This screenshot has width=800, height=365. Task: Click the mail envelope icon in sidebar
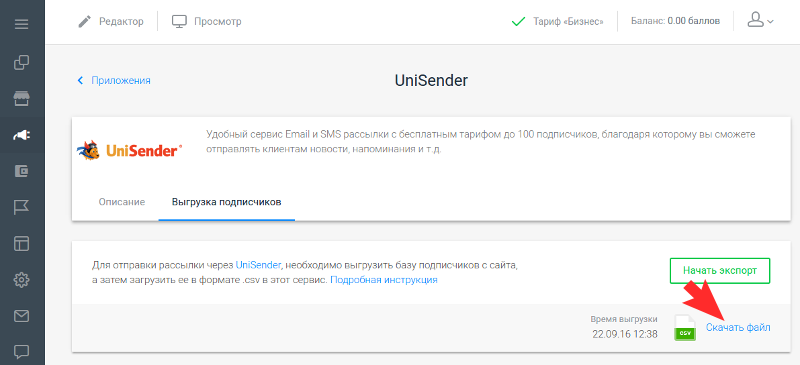click(21, 316)
